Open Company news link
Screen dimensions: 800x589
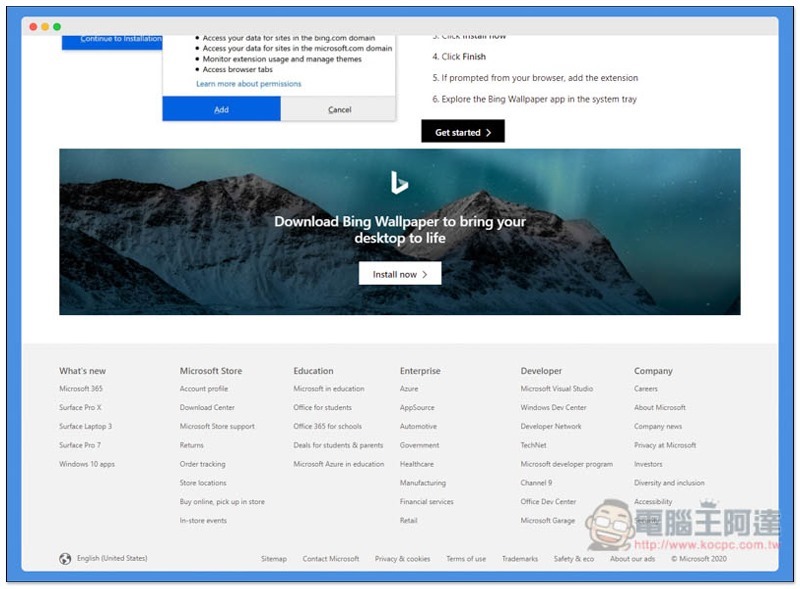coord(658,426)
